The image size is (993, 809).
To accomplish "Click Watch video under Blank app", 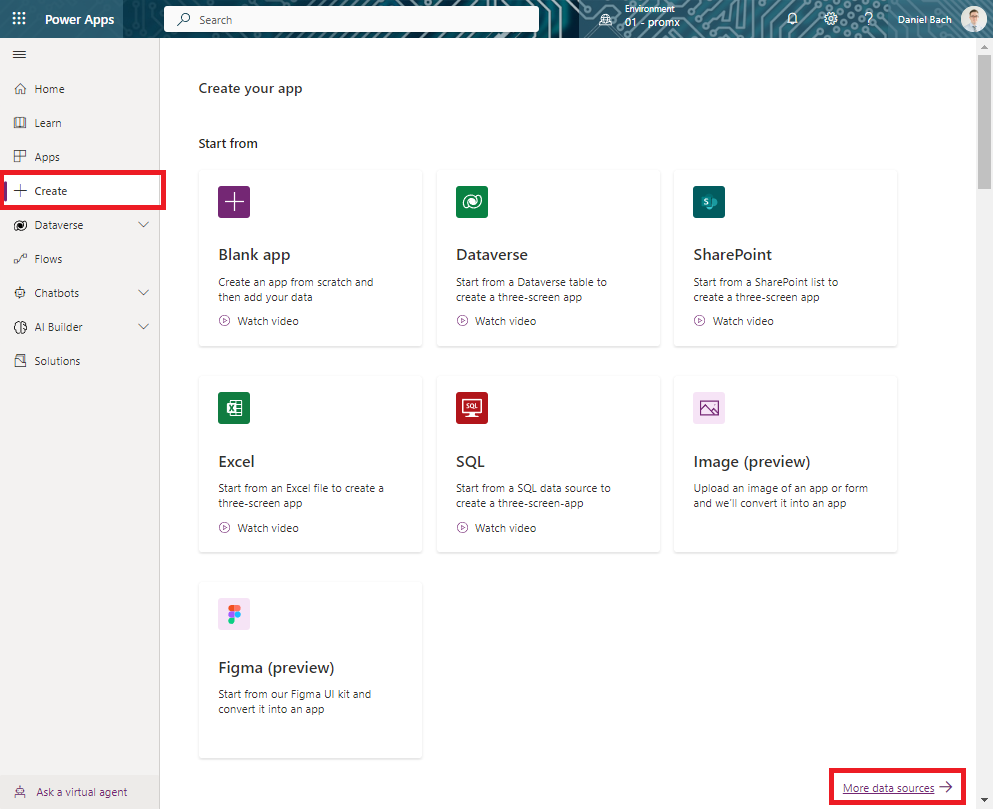I will pyautogui.click(x=267, y=321).
